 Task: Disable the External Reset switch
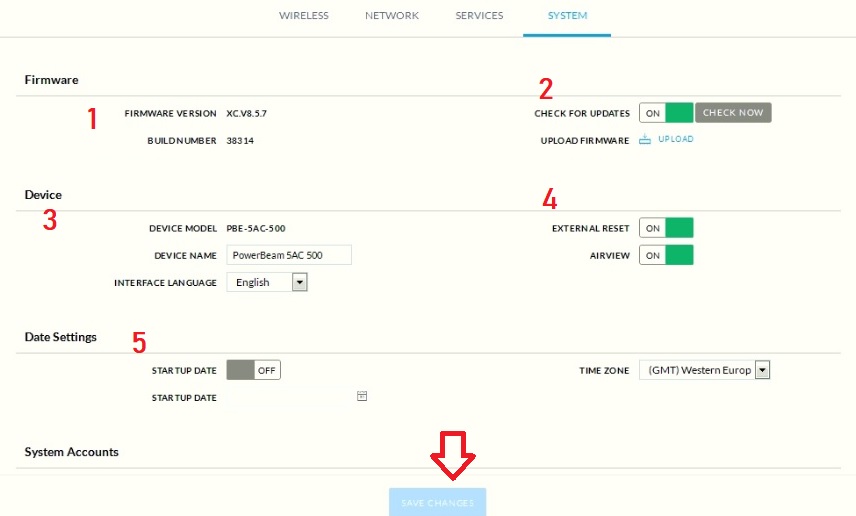pyautogui.click(x=666, y=228)
